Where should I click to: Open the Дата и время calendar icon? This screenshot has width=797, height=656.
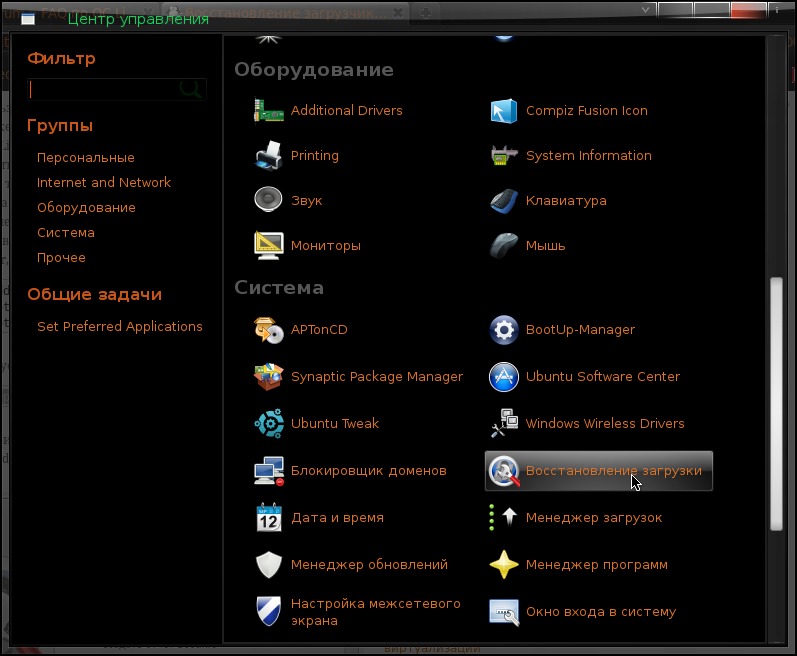(268, 517)
